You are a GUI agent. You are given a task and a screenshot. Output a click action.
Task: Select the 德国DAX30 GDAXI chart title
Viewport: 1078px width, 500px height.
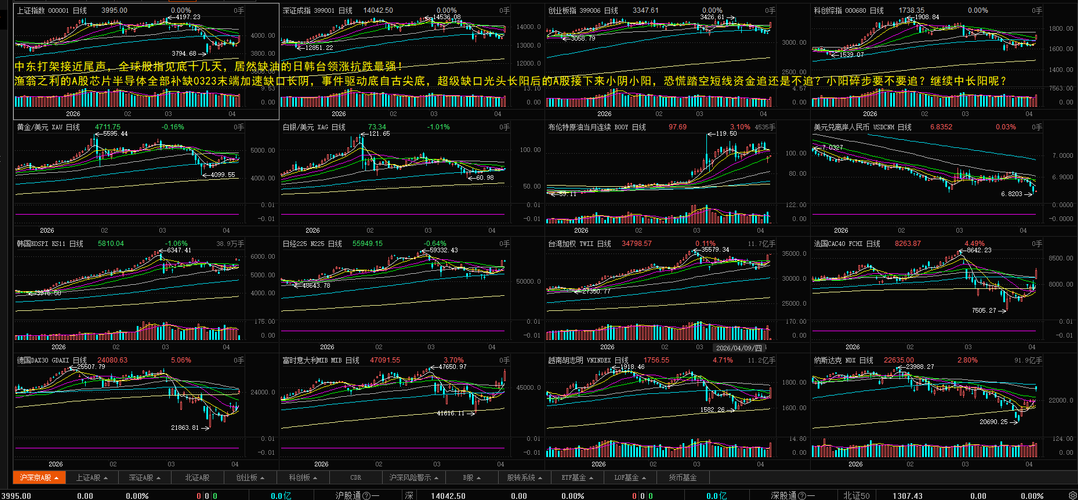coord(51,360)
